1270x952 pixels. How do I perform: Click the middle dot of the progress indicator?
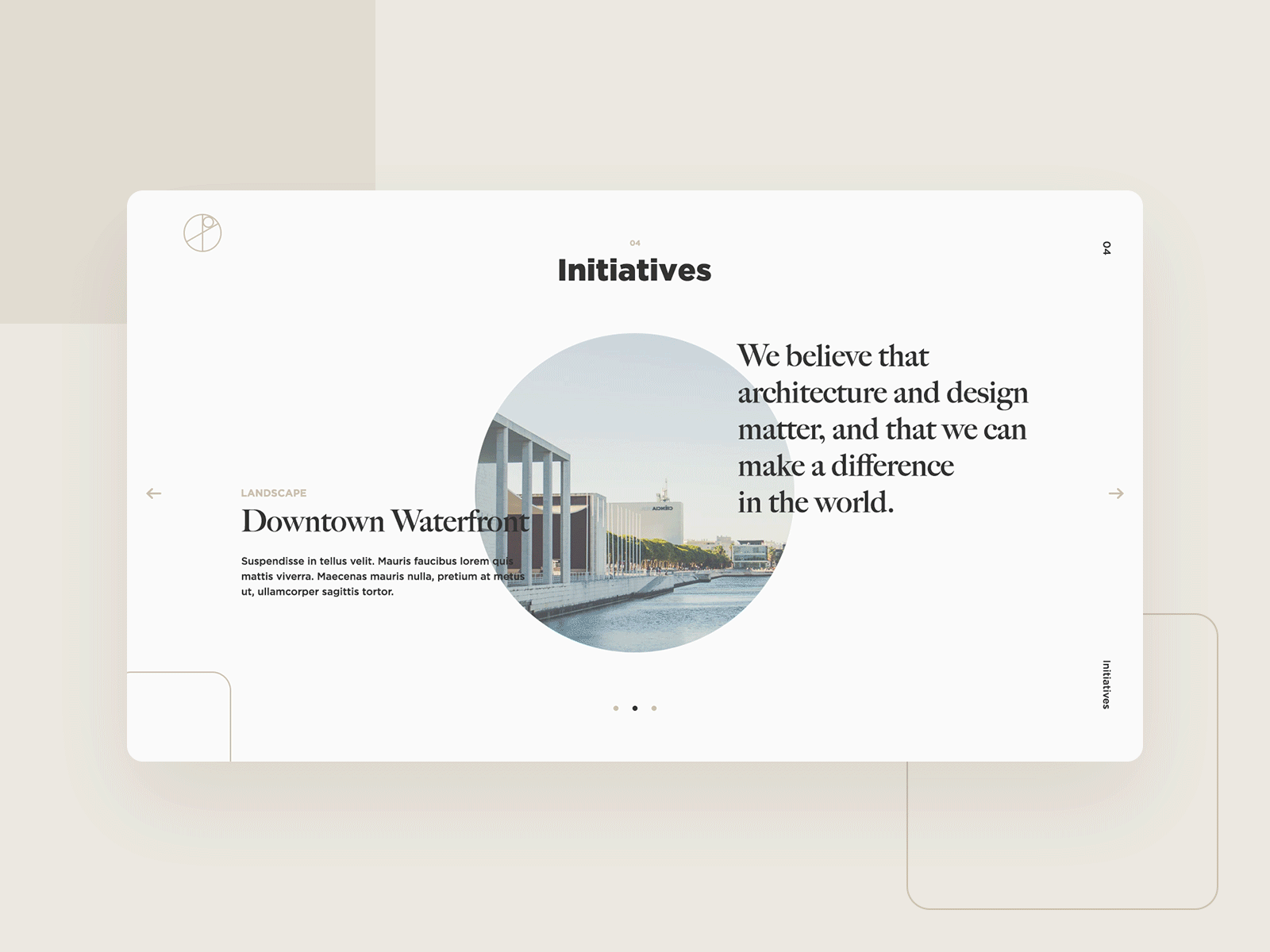pos(634,706)
